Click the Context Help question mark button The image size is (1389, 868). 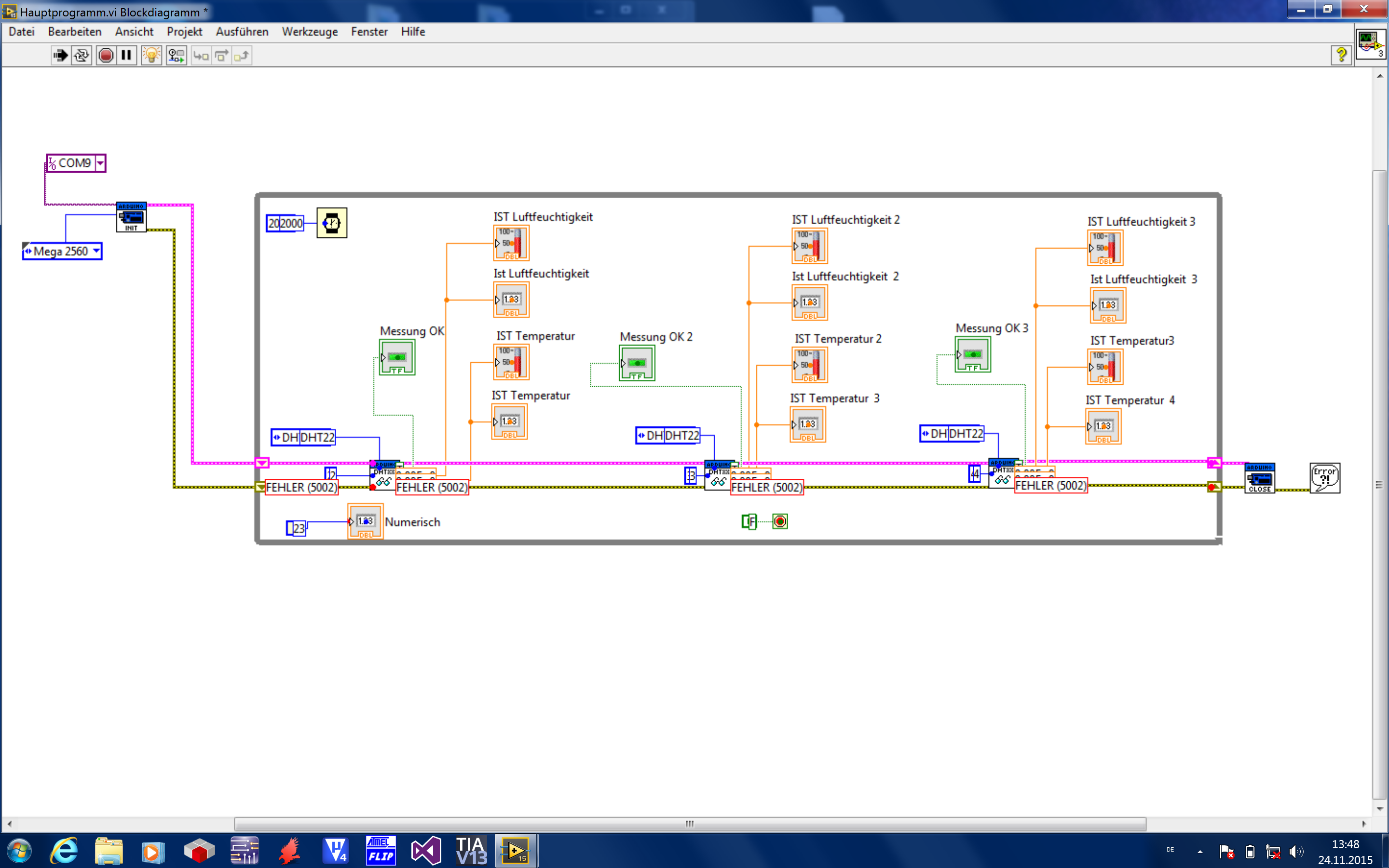tap(1341, 55)
